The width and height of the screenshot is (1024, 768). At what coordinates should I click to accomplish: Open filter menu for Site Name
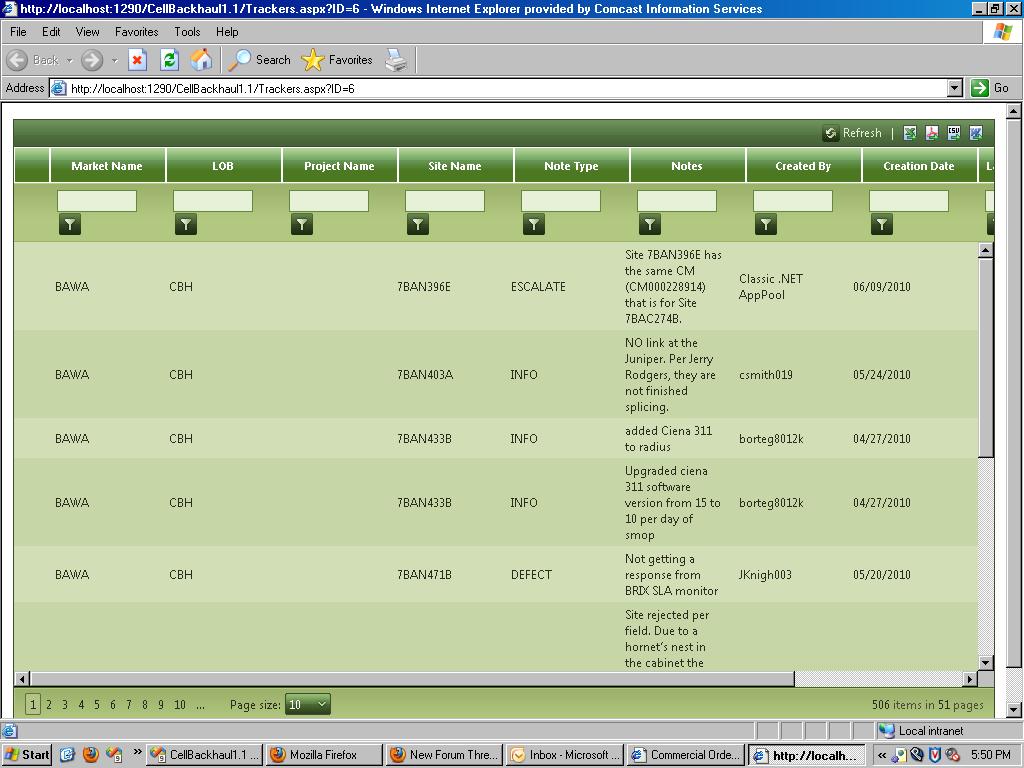pos(418,225)
